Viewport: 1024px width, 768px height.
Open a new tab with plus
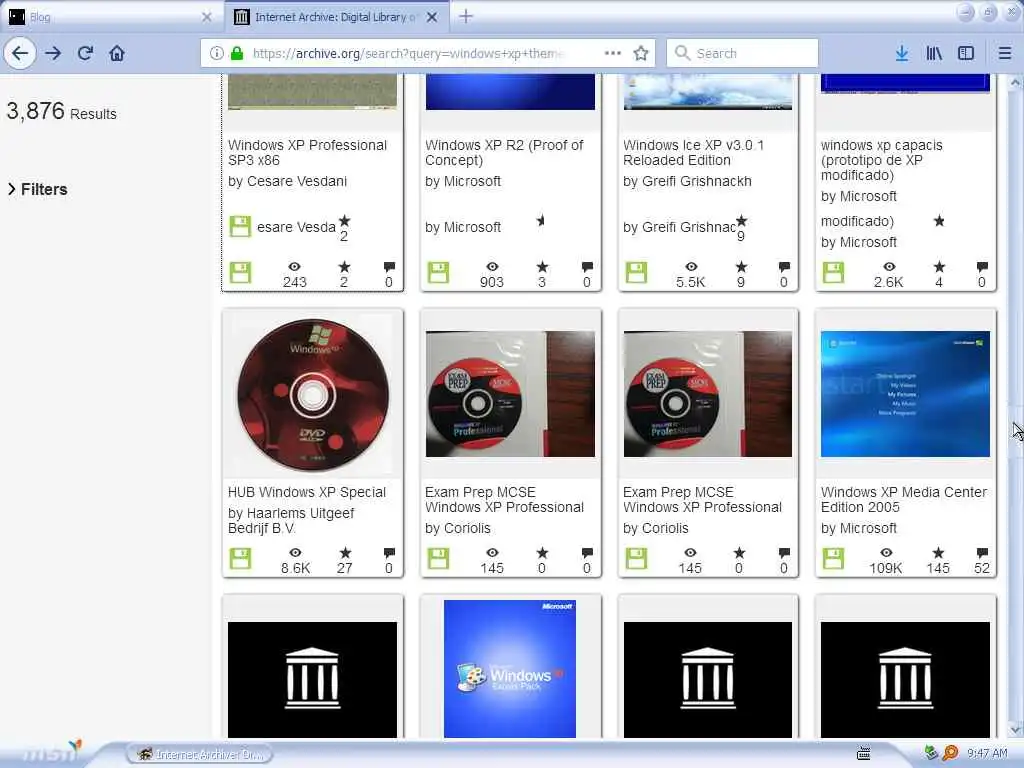point(466,16)
